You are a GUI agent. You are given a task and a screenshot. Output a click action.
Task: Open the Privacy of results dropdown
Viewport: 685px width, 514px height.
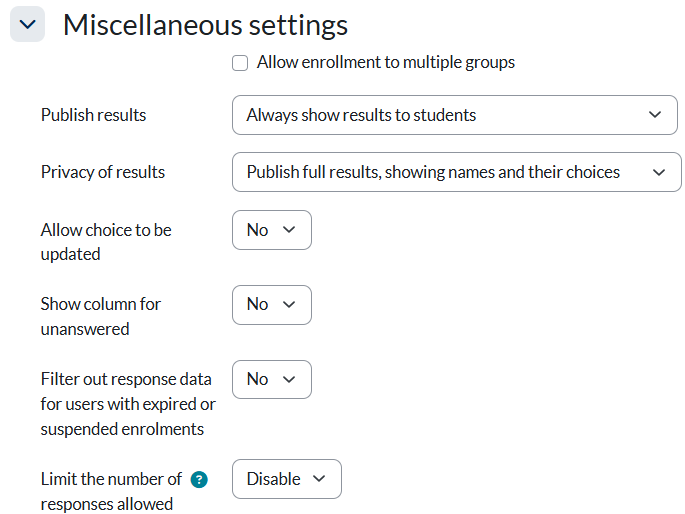pos(456,172)
